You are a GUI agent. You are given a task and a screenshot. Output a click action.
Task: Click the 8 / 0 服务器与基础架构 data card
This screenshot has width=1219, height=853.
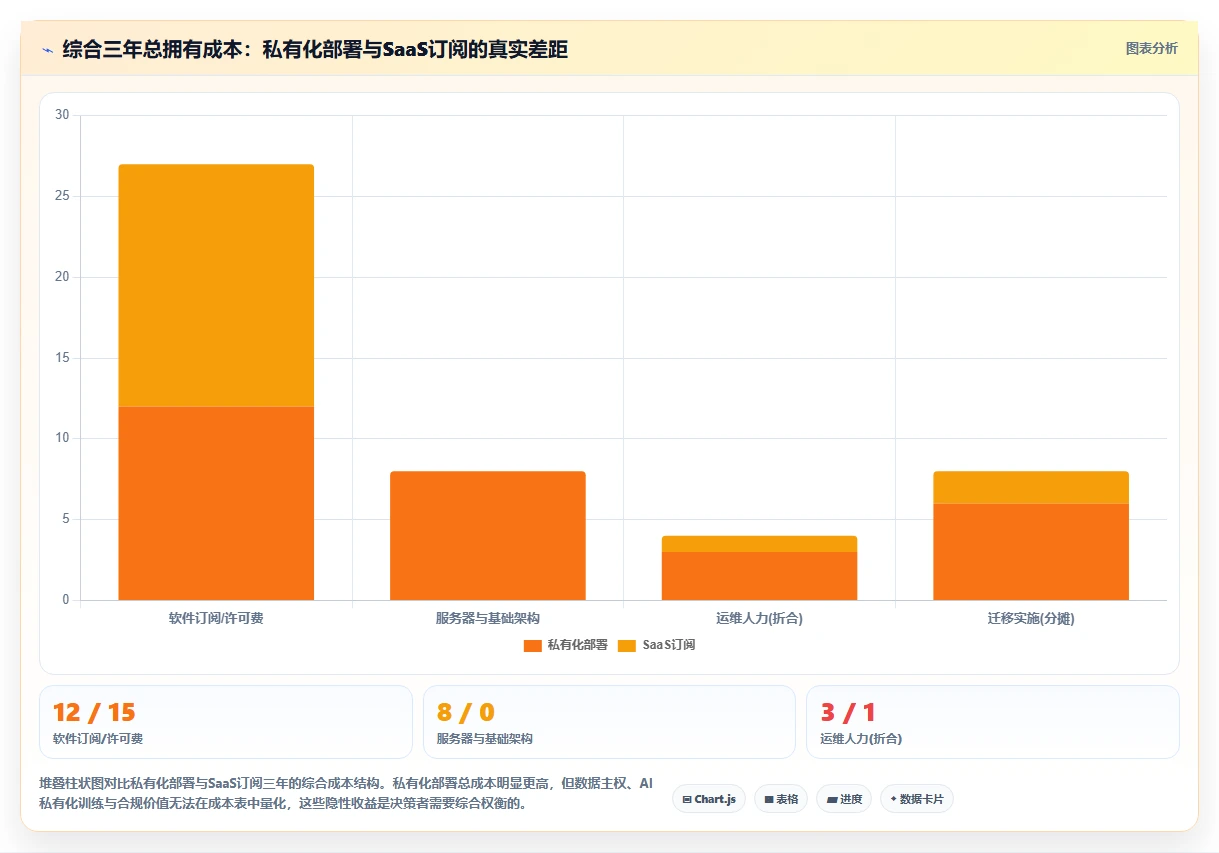[x=609, y=722]
